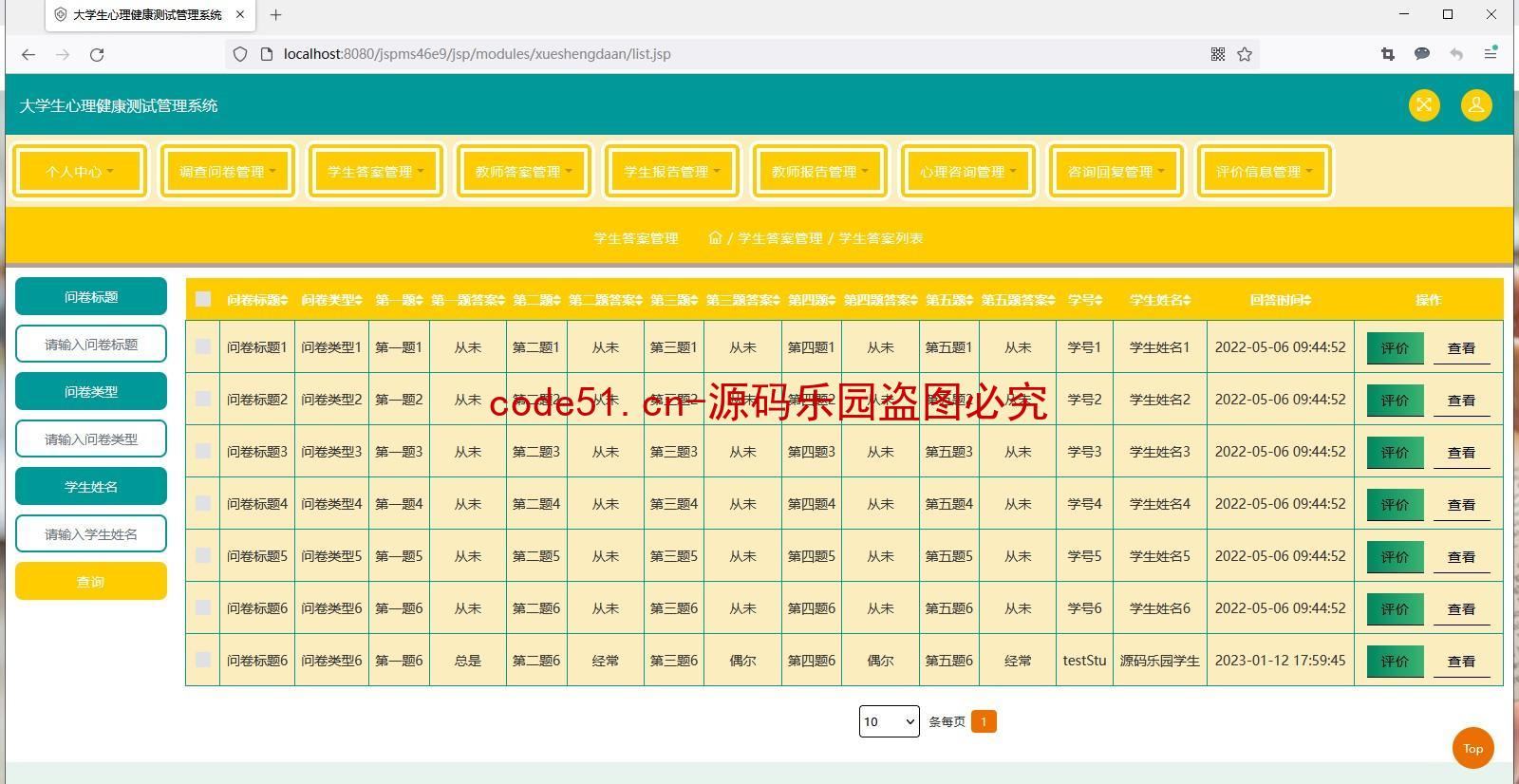Sort by 第五题答案 column arrows
The width and height of the screenshot is (1519, 784).
point(1051,300)
